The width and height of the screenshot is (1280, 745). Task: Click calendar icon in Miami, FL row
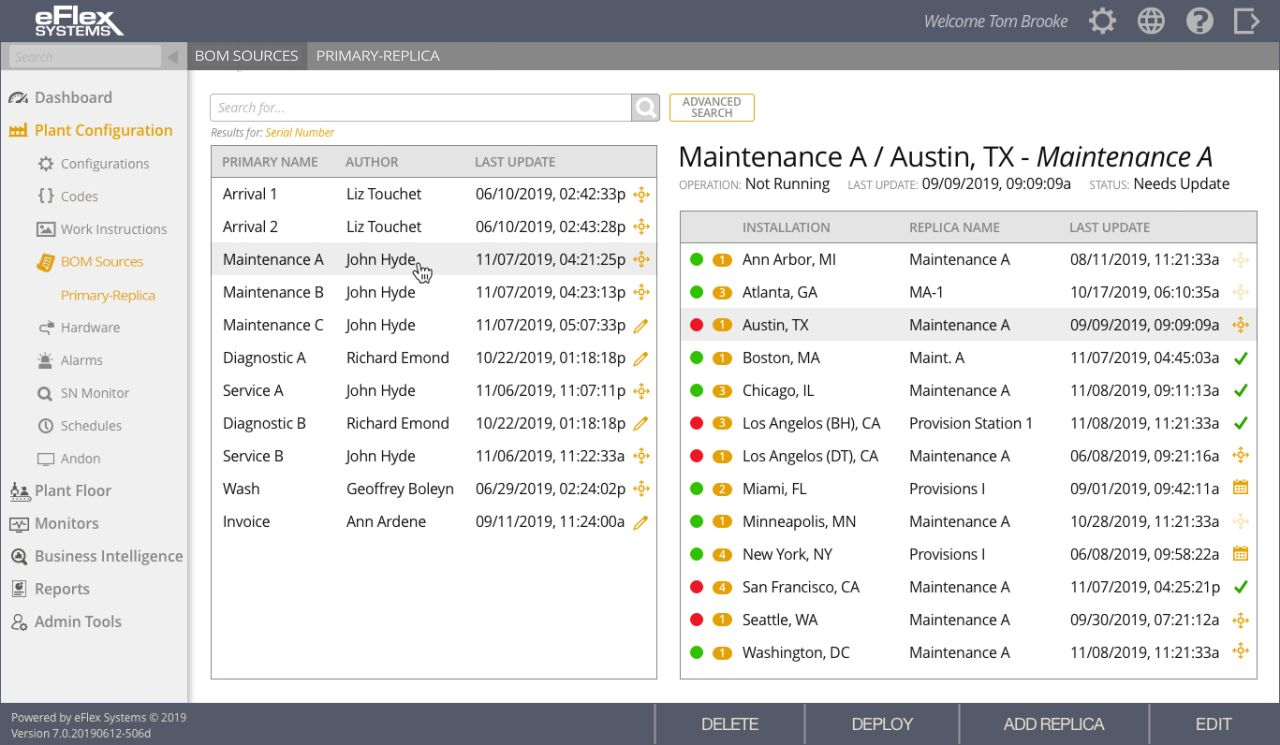click(x=1240, y=489)
